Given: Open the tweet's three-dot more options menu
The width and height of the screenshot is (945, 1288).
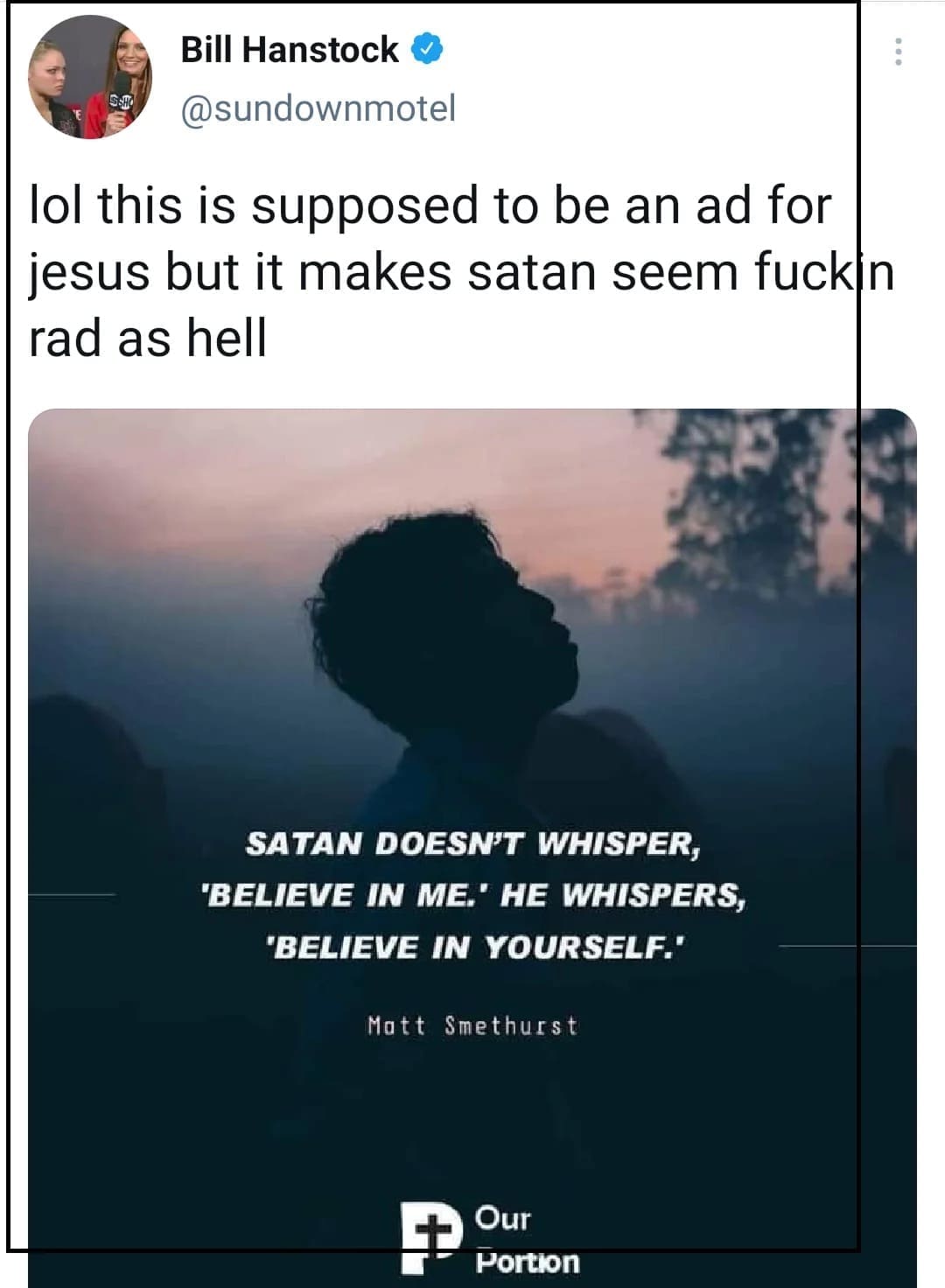Looking at the screenshot, I should (898, 52).
